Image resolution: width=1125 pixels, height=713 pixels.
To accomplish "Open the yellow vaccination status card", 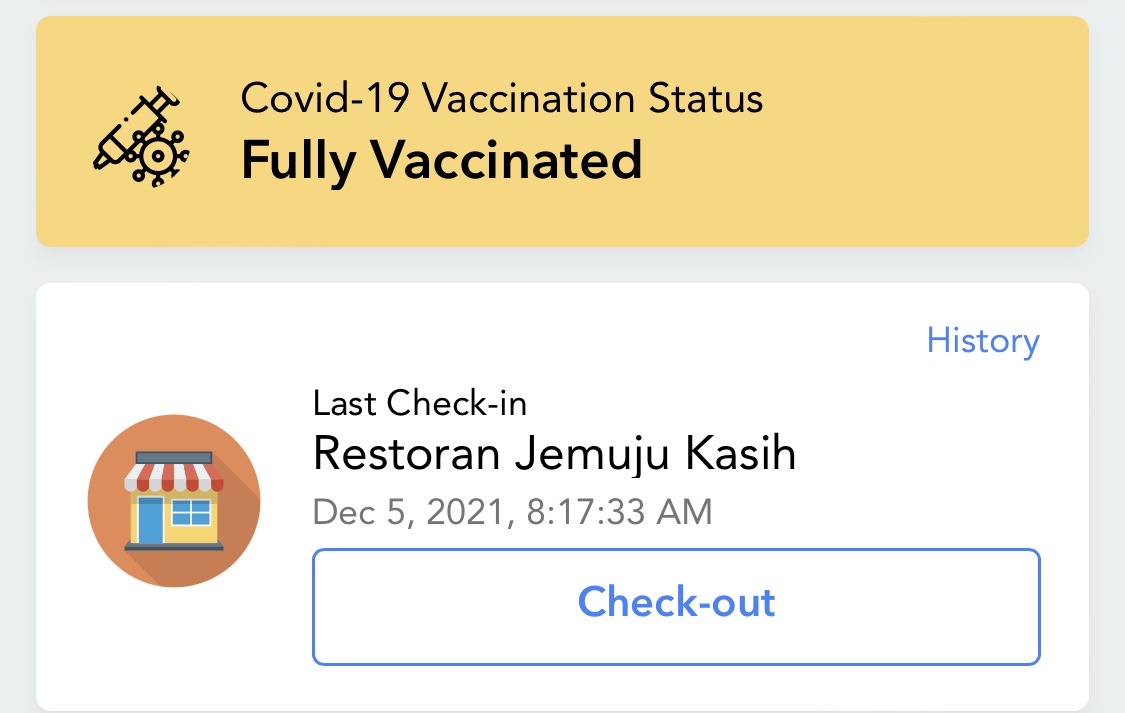I will pyautogui.click(x=562, y=130).
